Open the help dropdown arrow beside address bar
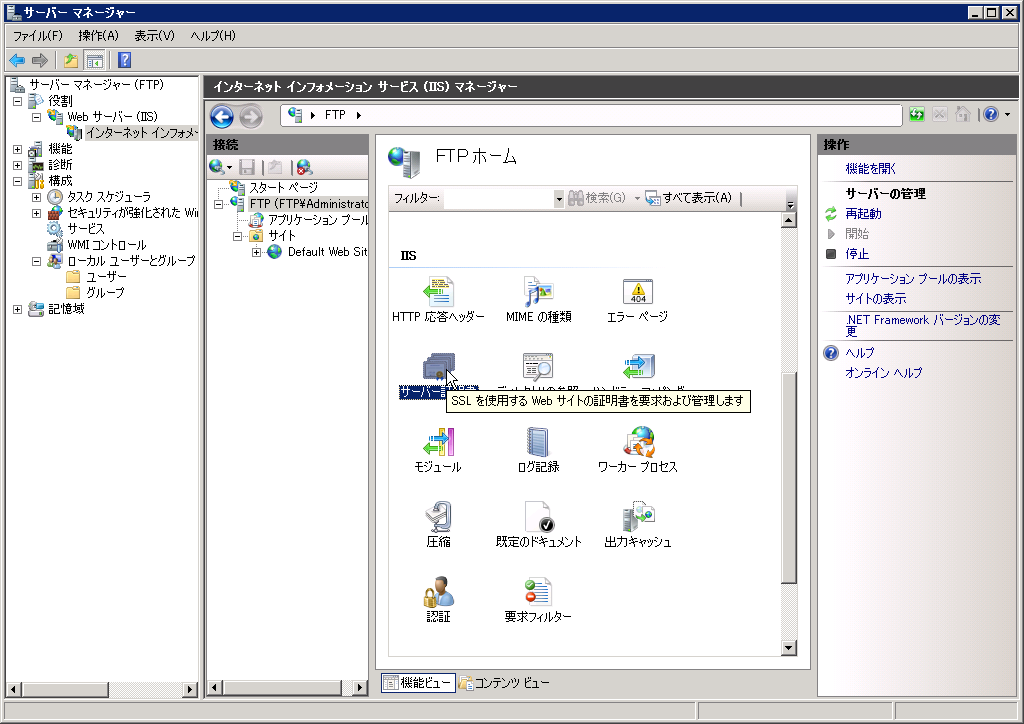 point(1008,115)
